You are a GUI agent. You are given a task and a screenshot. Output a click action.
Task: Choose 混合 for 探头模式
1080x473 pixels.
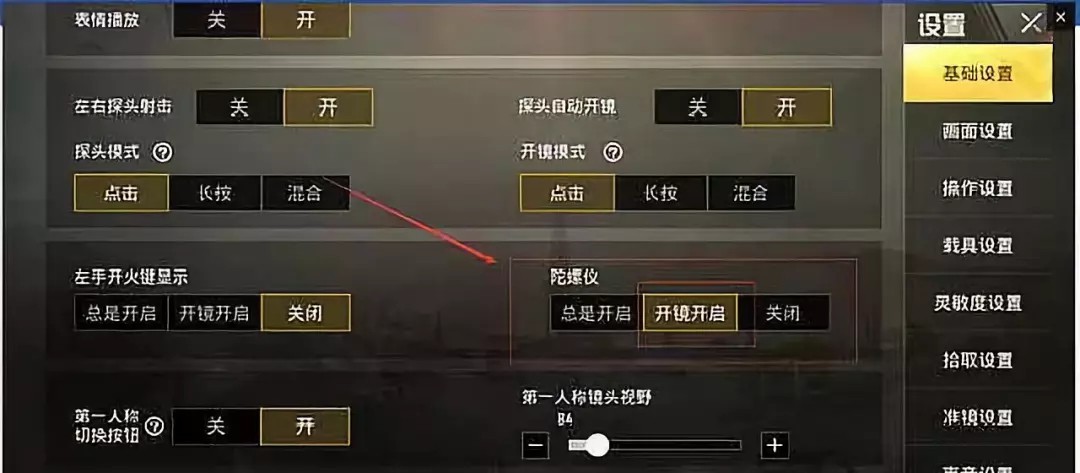pos(305,193)
